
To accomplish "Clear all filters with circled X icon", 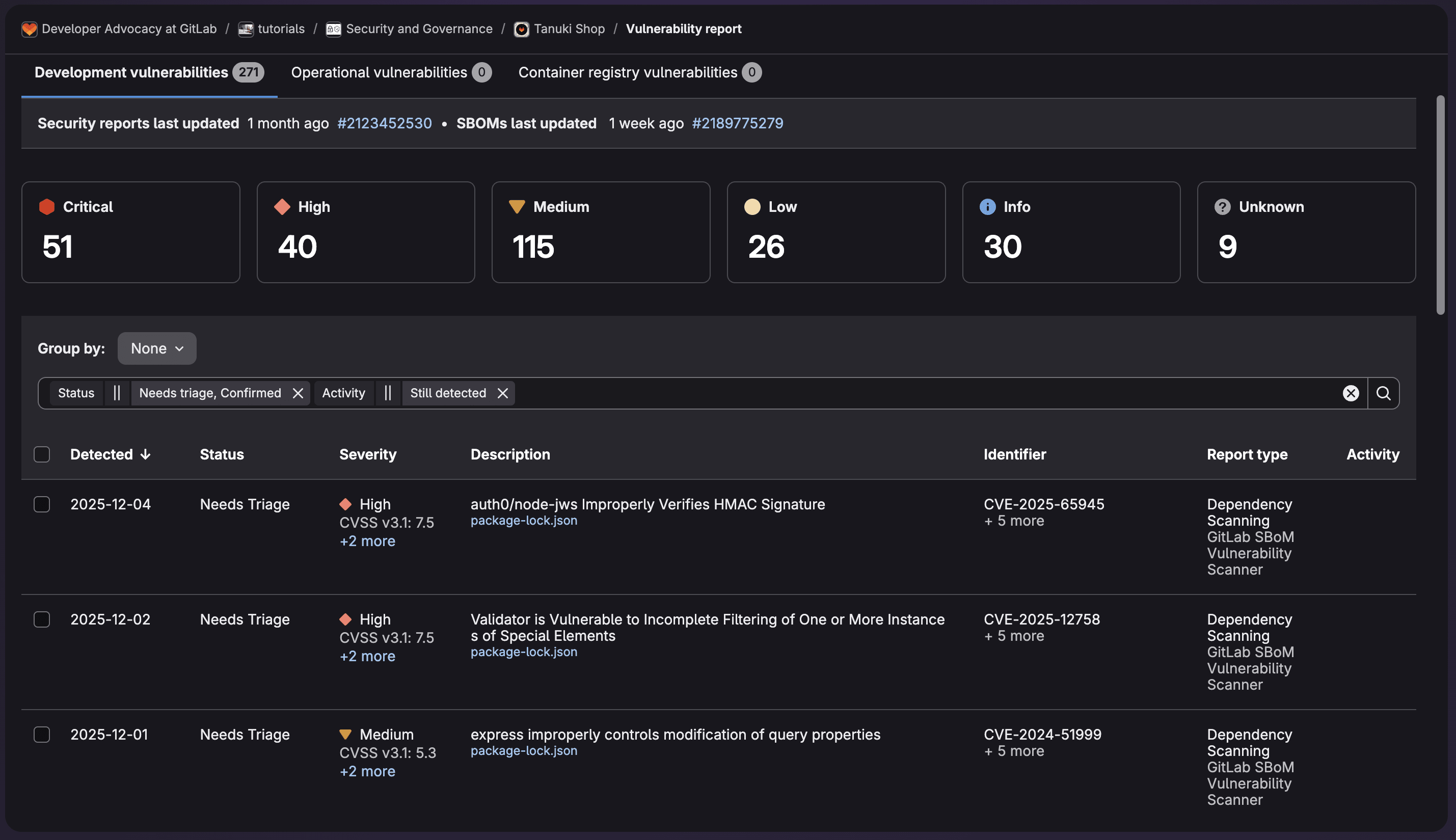I will click(x=1351, y=393).
